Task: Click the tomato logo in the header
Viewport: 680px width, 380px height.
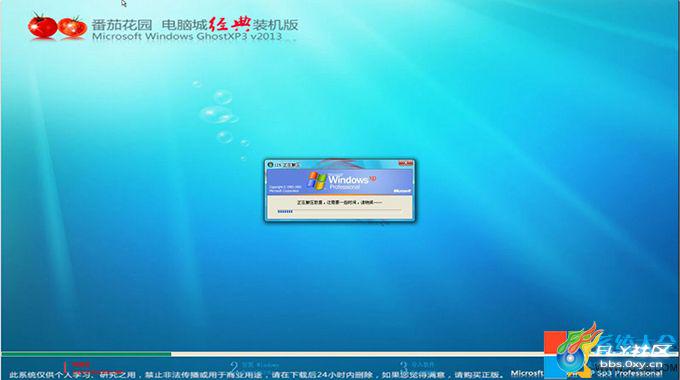Action: (x=57, y=26)
